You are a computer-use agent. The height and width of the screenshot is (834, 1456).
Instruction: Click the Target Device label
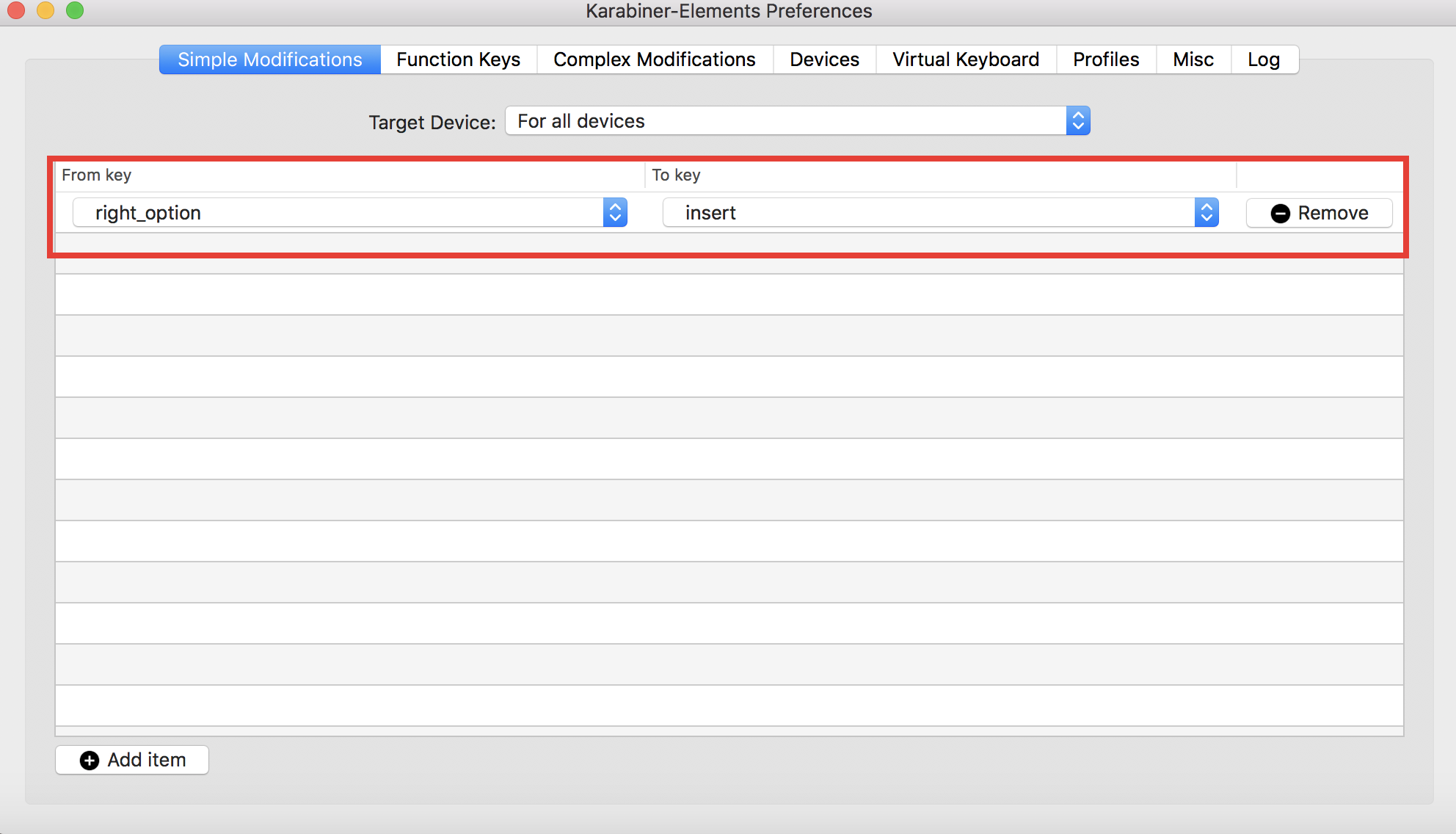coord(432,122)
